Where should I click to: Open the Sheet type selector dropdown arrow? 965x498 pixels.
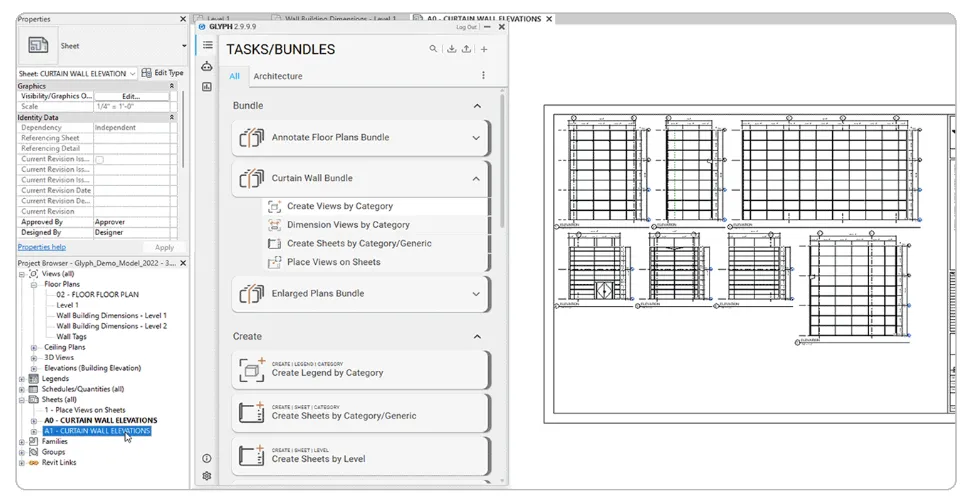click(183, 46)
